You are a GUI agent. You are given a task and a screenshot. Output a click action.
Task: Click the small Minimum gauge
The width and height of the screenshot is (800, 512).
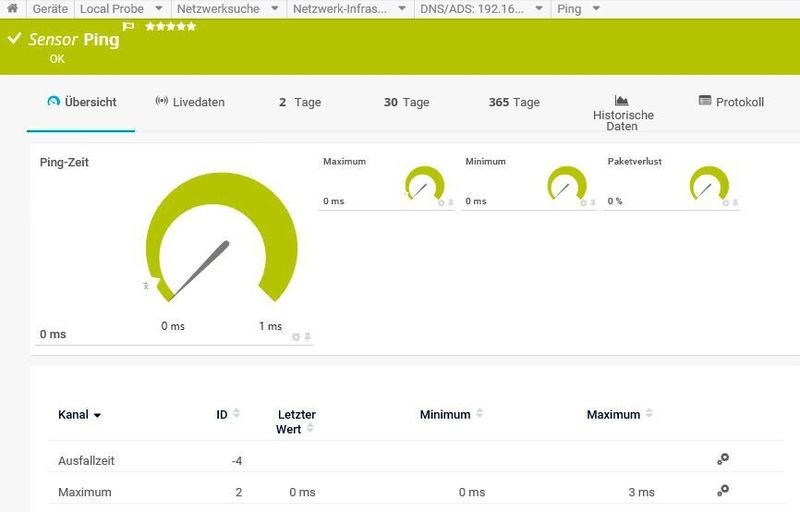(x=567, y=184)
